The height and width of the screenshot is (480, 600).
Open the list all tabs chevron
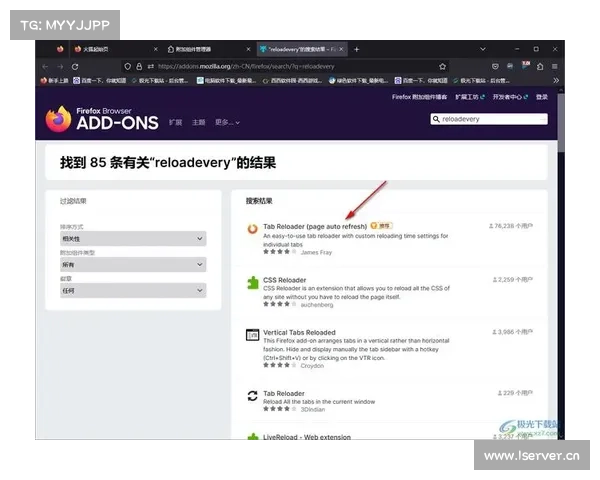pos(483,49)
